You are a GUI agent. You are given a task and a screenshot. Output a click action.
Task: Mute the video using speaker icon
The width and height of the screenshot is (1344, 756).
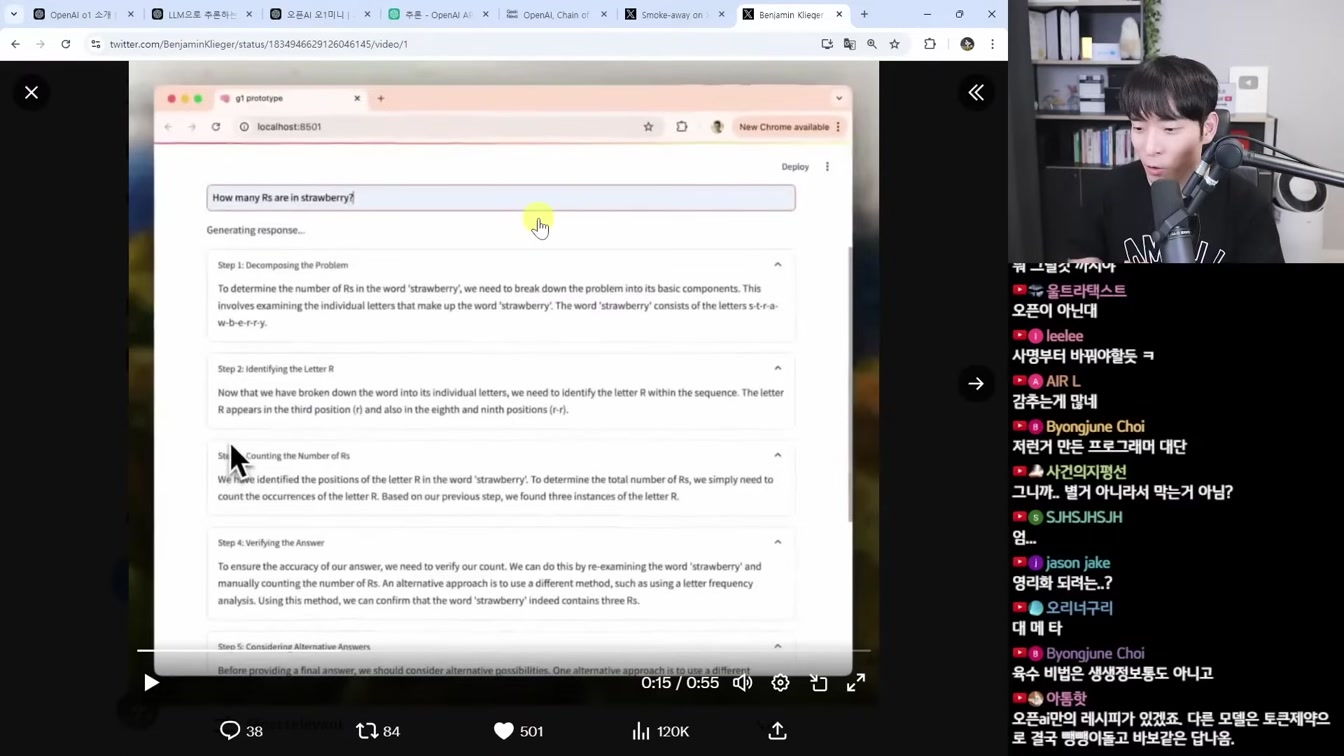(x=742, y=682)
